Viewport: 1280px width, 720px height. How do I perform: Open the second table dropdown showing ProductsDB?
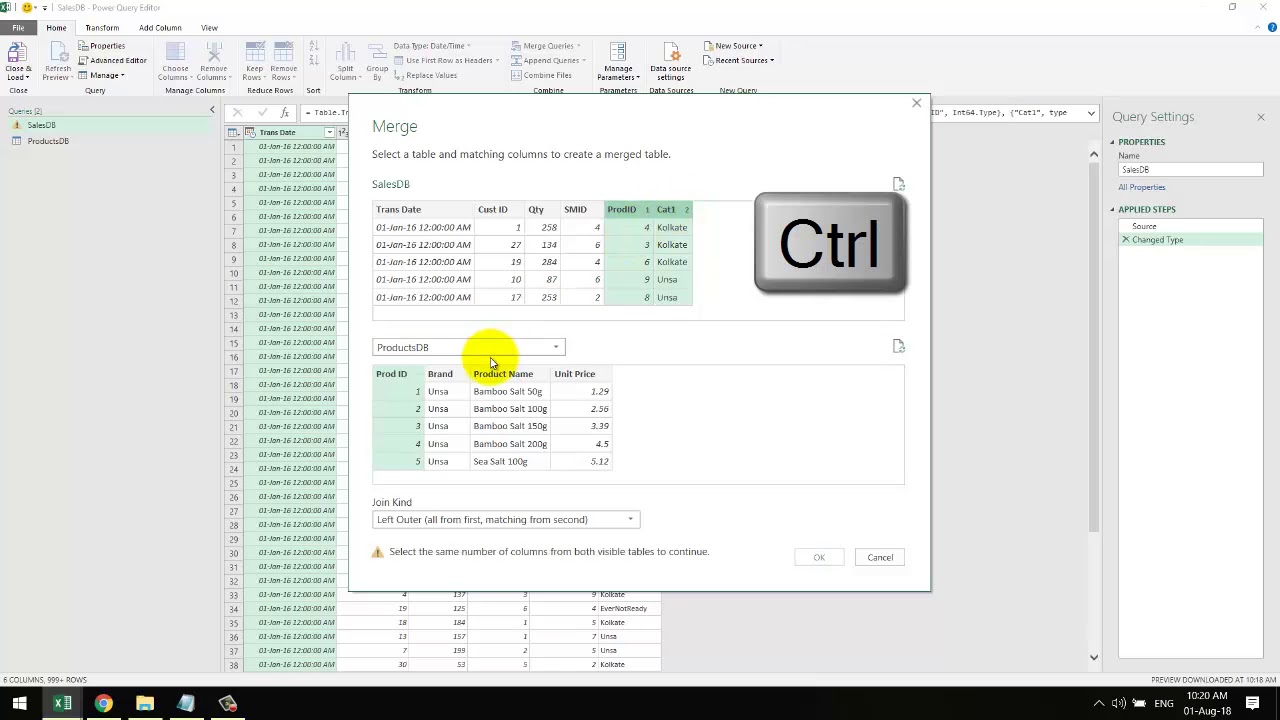pyautogui.click(x=468, y=347)
